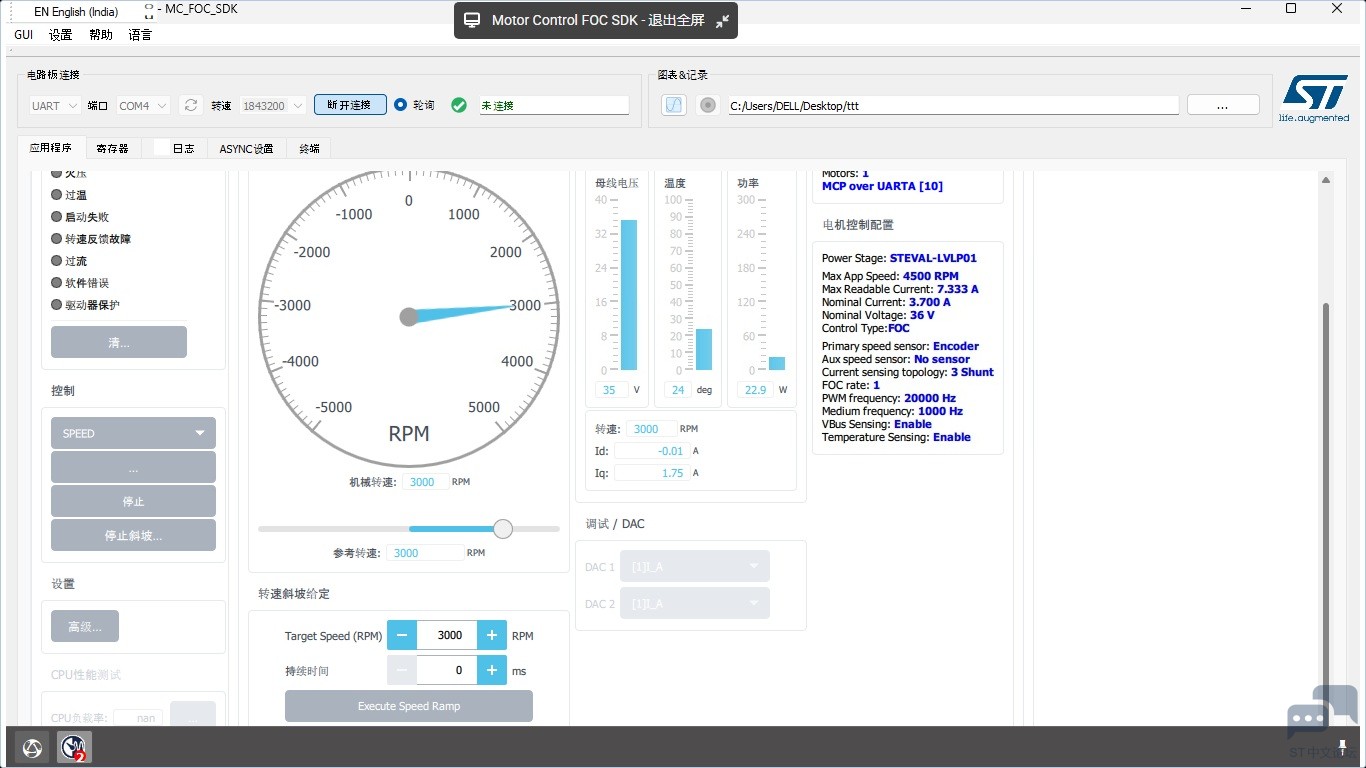Screen dimensions: 1366x768
Task: Toggle the checkbox beside 日志 tab
Action: tap(161, 148)
